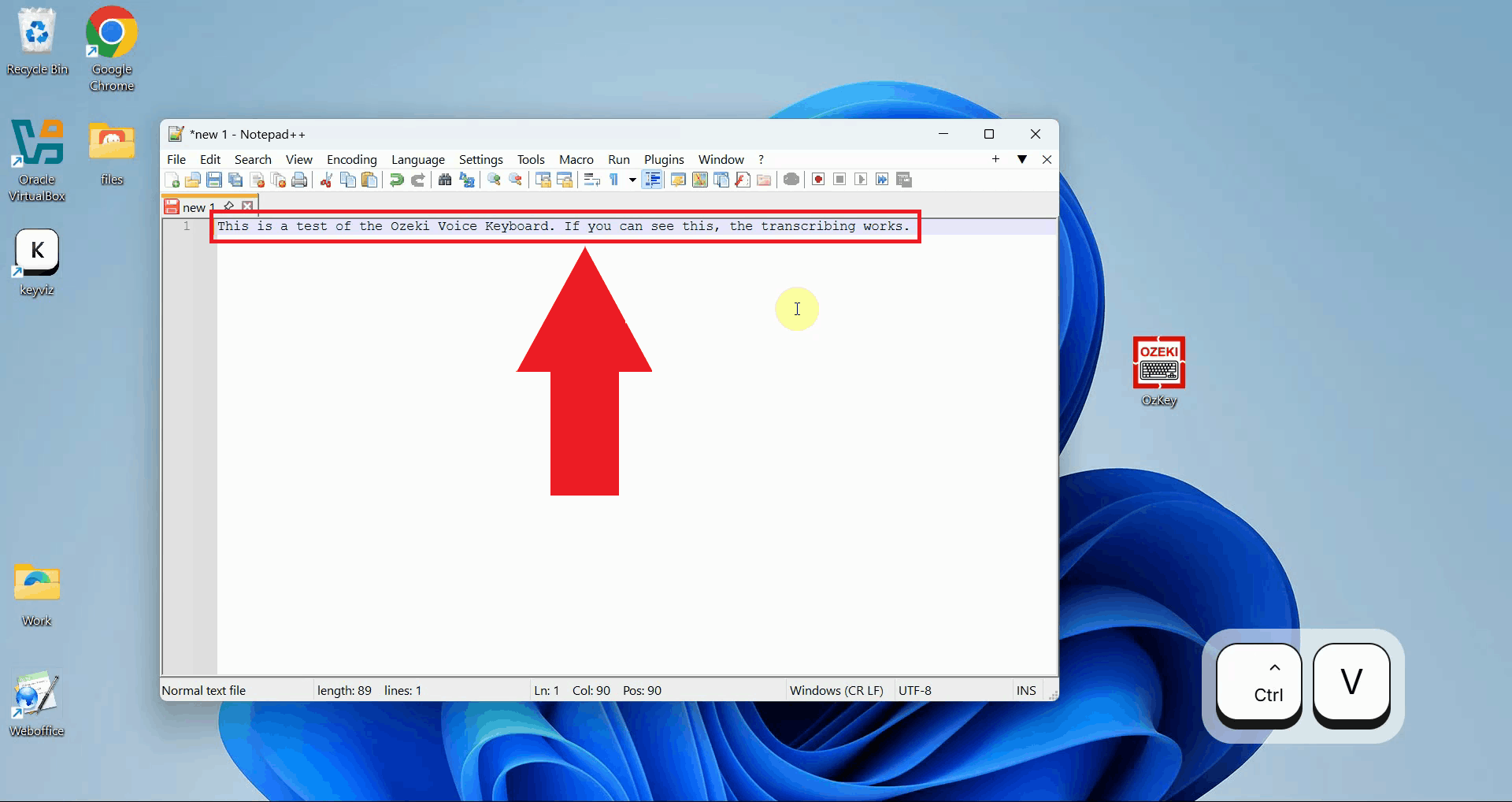
Task: Cut text using the scissors icon
Action: tap(325, 180)
